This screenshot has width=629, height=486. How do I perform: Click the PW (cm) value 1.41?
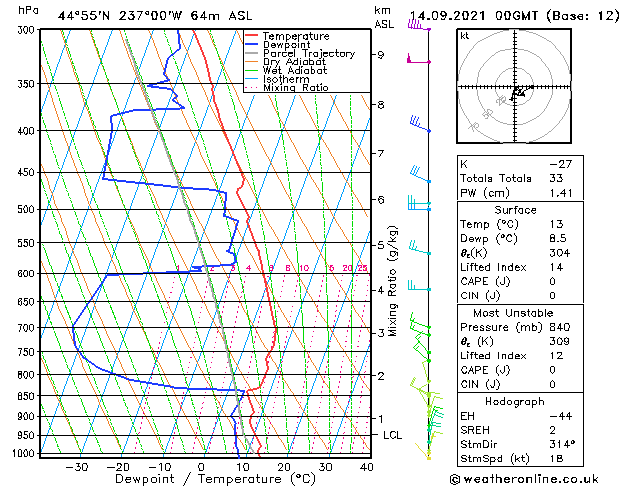point(561,193)
